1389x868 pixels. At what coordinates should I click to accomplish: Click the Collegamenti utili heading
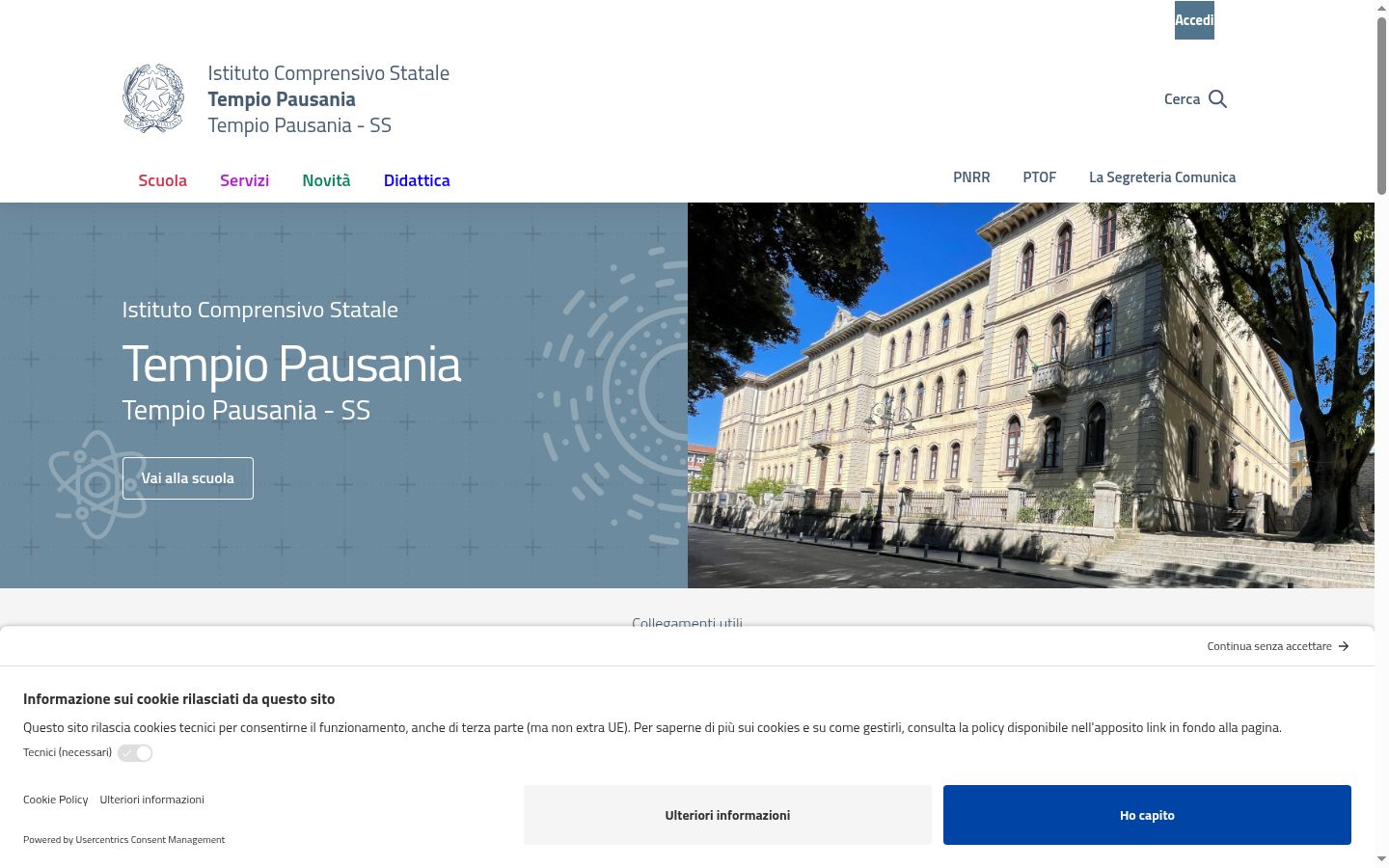pyautogui.click(x=687, y=622)
